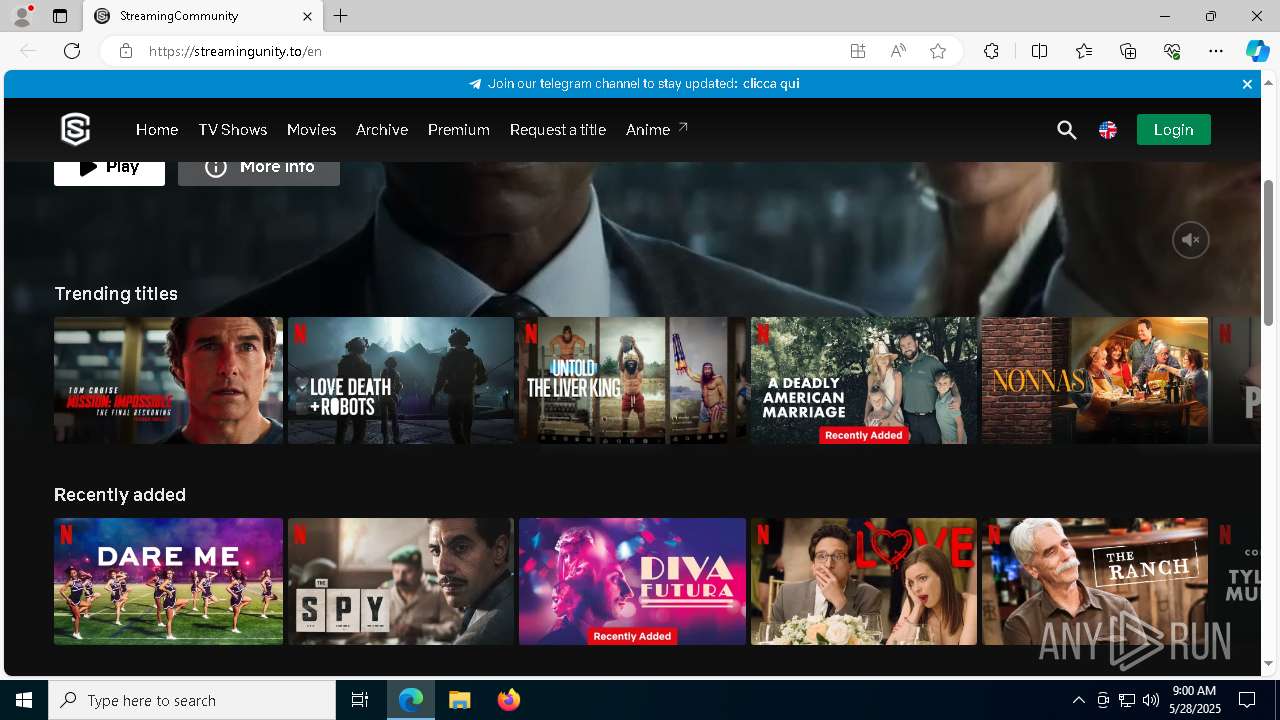Open the Archive page
The image size is (1280, 720).
point(382,130)
